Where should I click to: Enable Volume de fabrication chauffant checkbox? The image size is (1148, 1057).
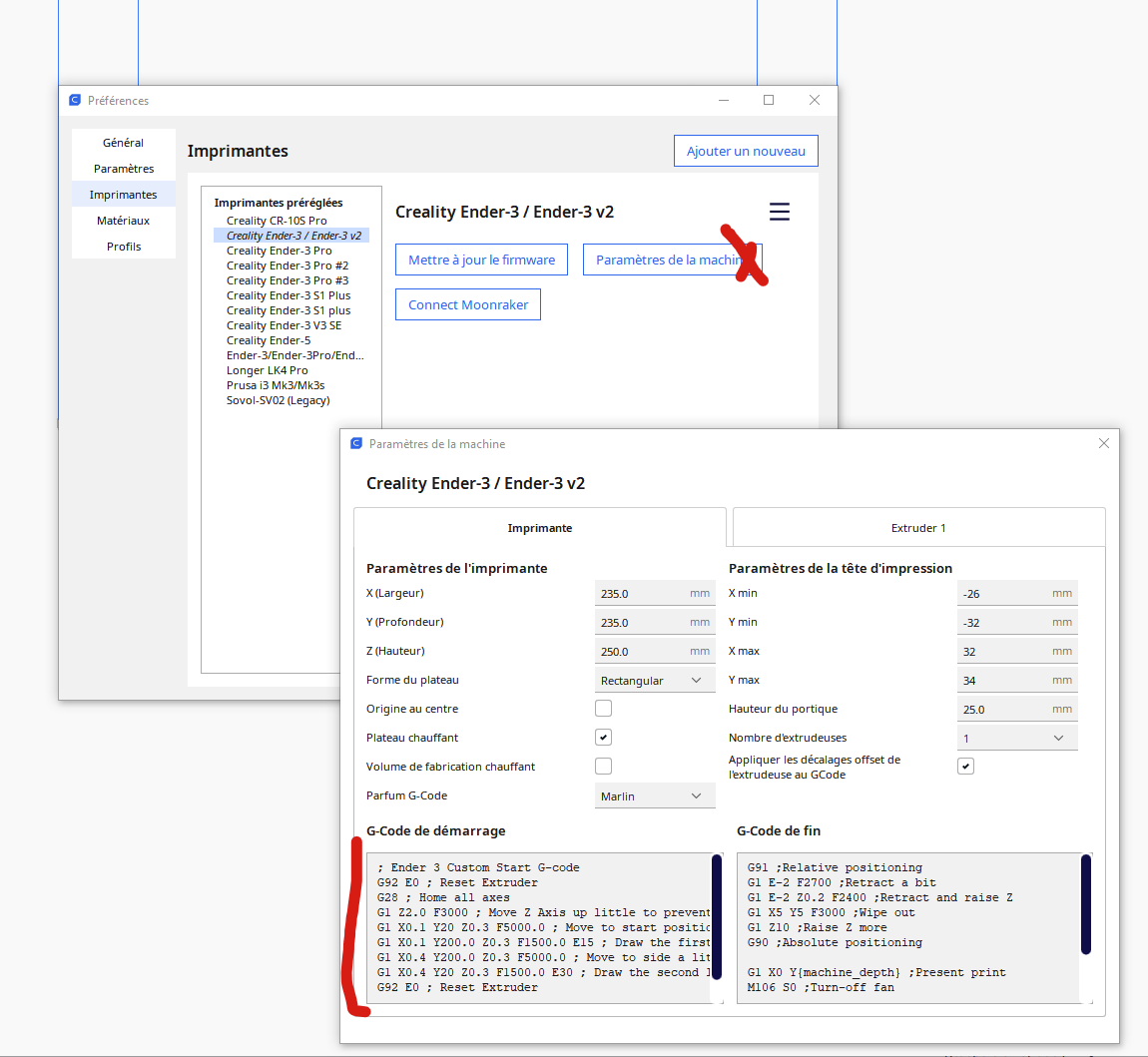coord(603,767)
